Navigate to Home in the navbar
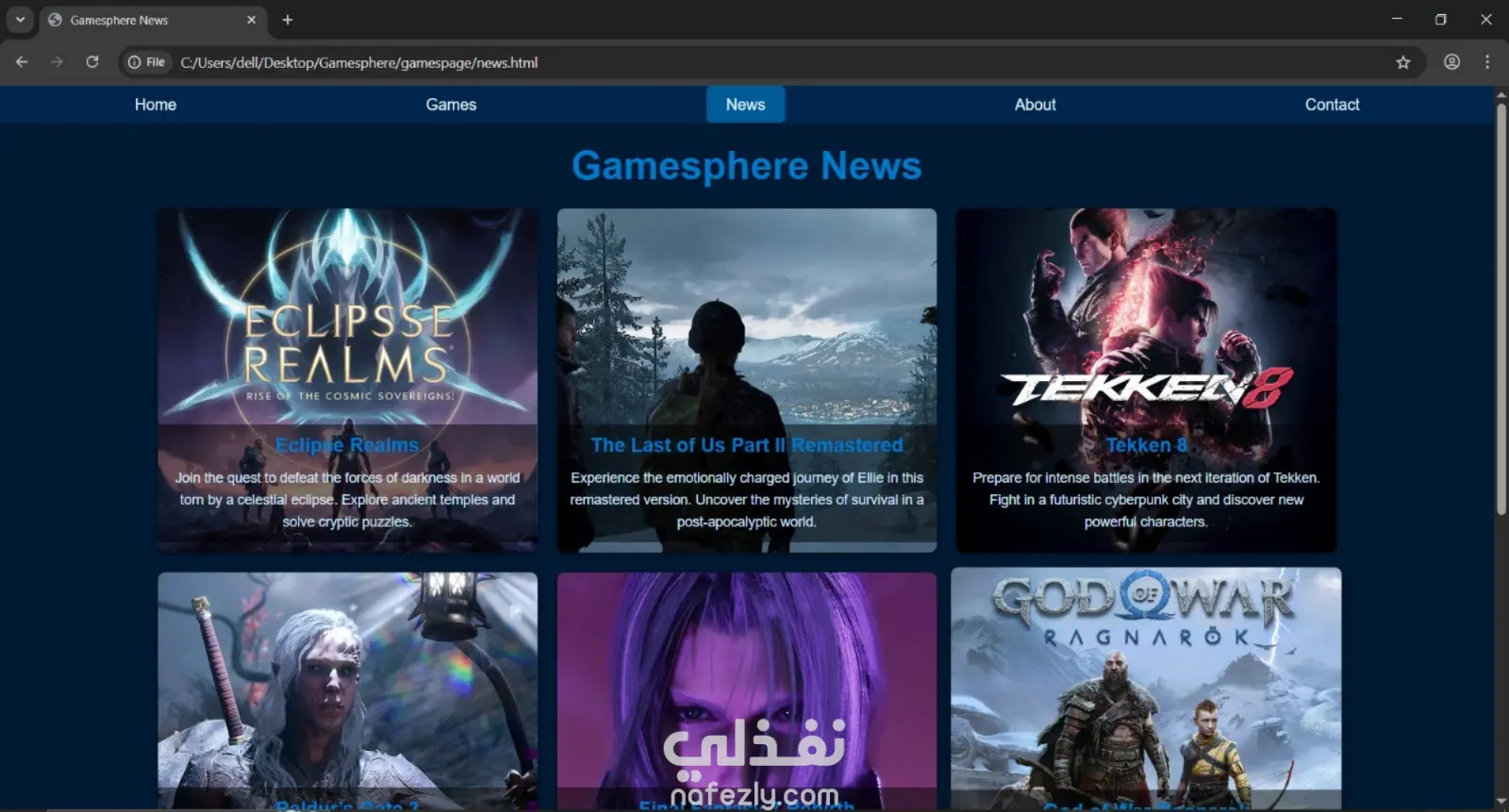Viewport: 1509px width, 812px height. coord(156,105)
